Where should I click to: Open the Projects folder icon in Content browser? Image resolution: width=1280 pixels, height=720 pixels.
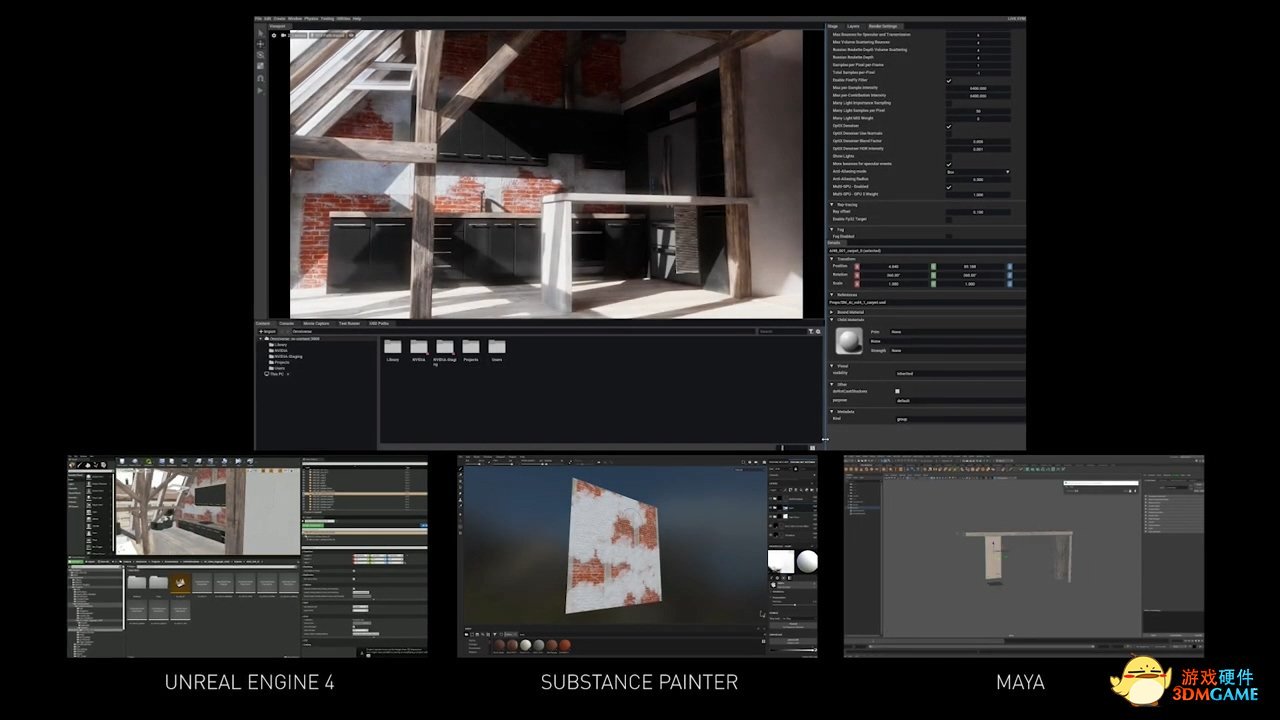[x=471, y=346]
